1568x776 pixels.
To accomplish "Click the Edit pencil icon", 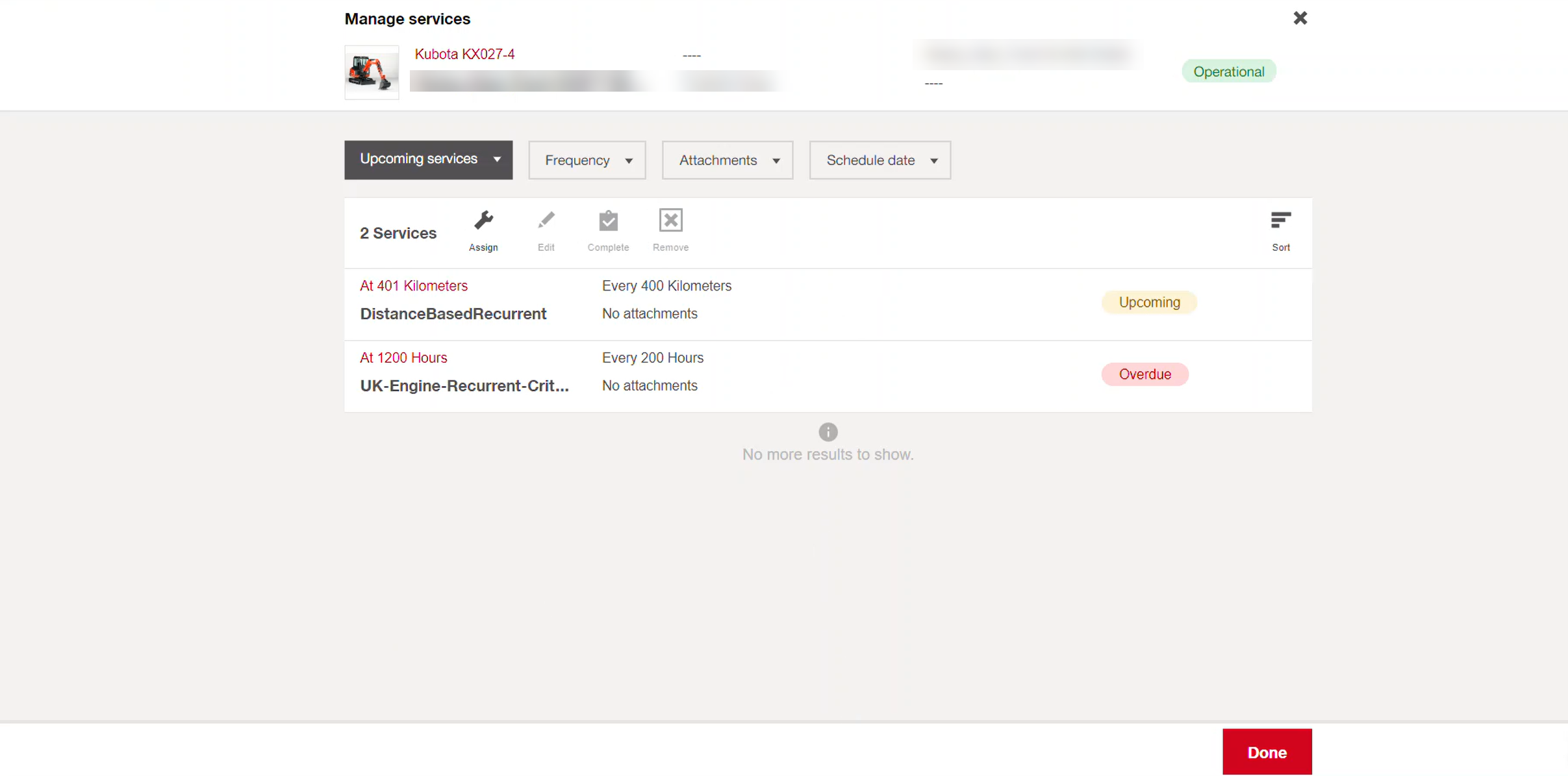I will (546, 222).
